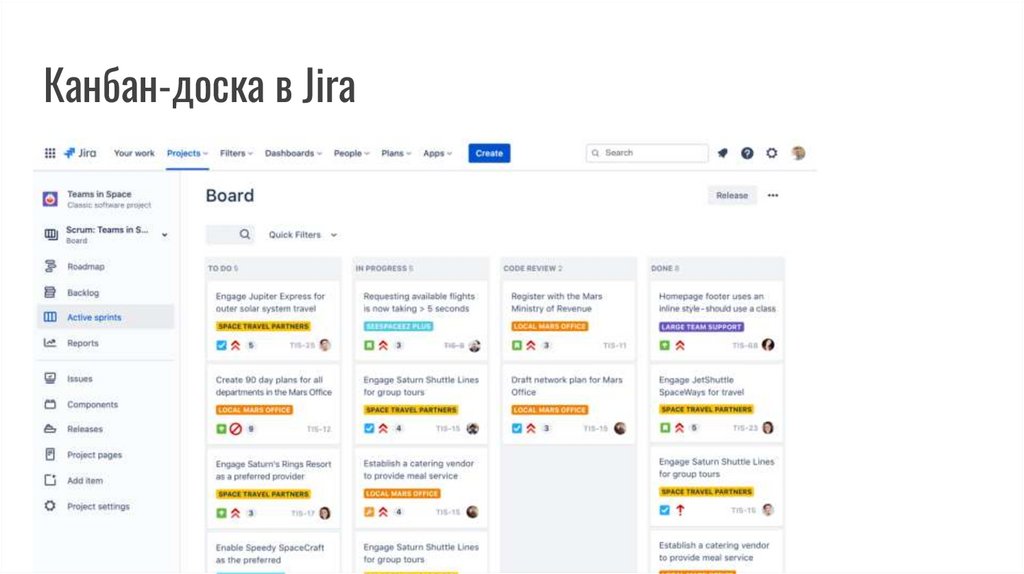Open Roadmap in the sidebar

pos(86,266)
